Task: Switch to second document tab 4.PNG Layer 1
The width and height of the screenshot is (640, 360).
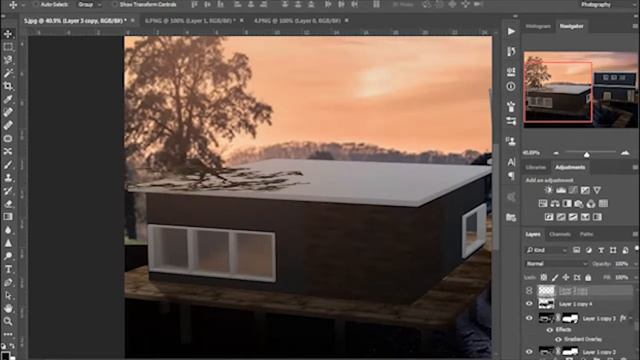Action: (190, 20)
